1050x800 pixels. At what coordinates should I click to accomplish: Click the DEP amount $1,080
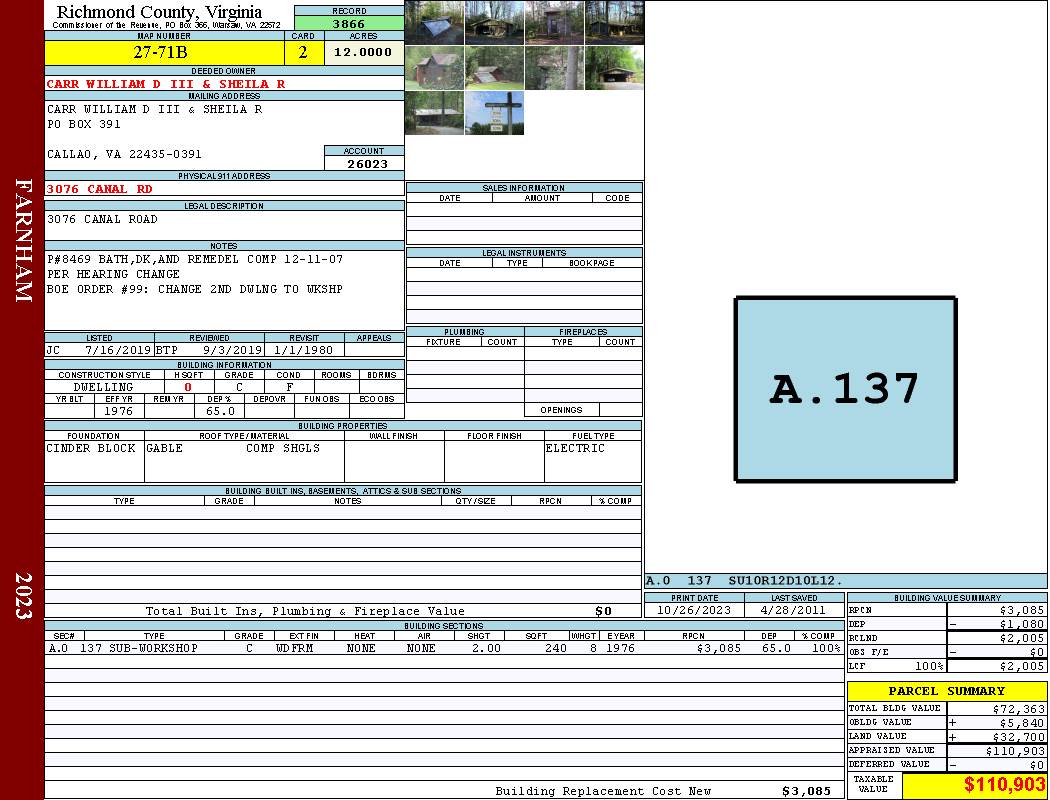1021,624
